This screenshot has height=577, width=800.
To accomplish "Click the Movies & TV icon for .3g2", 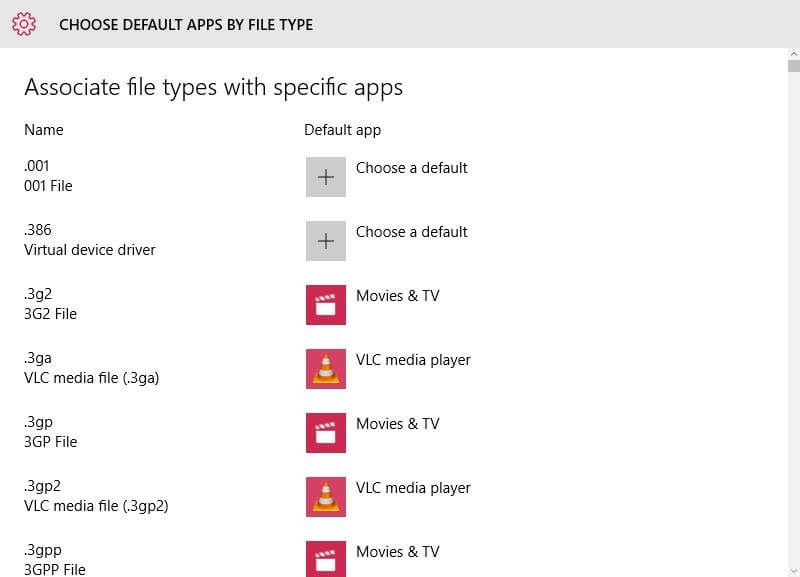I will 326,305.
